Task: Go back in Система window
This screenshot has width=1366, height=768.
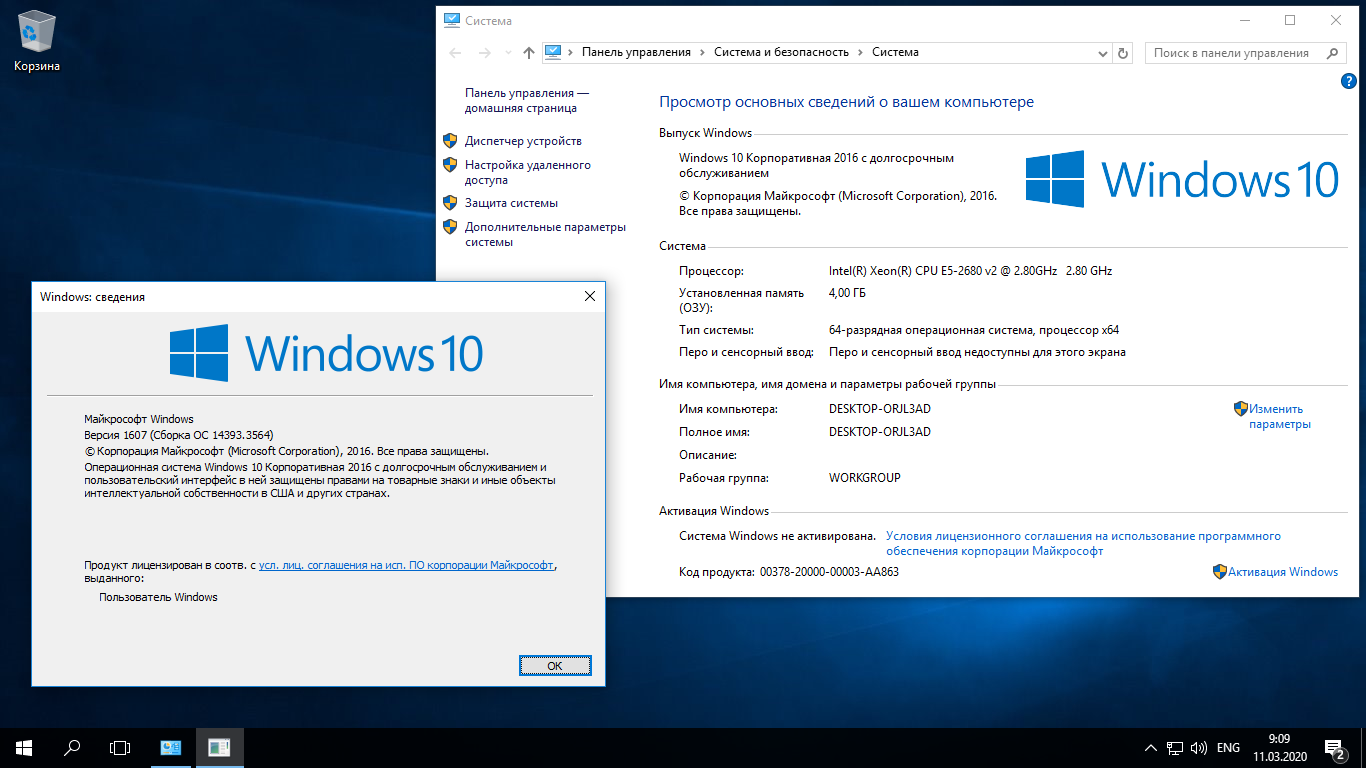Action: coord(456,53)
